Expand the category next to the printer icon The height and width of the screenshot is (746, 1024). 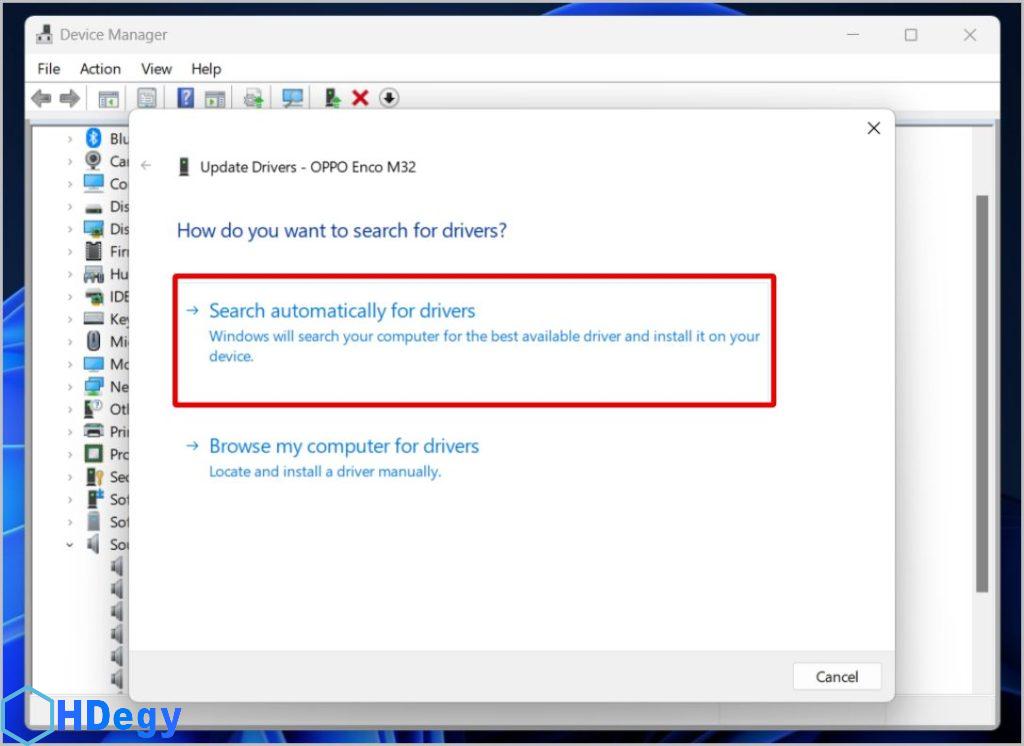point(70,432)
